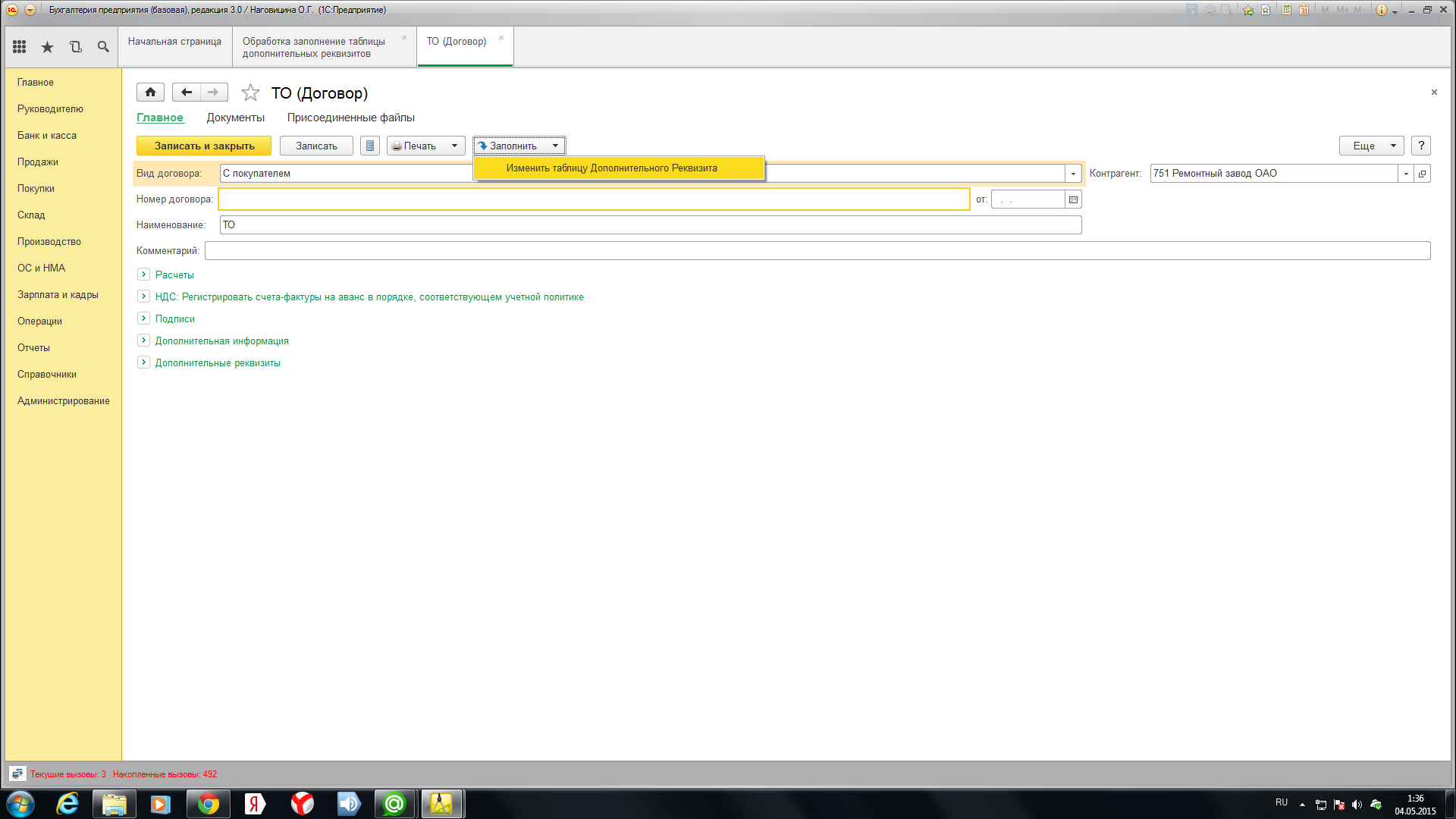Viewport: 1456px width, 819px height.
Task: Open the Справочники section
Action: coord(47,375)
